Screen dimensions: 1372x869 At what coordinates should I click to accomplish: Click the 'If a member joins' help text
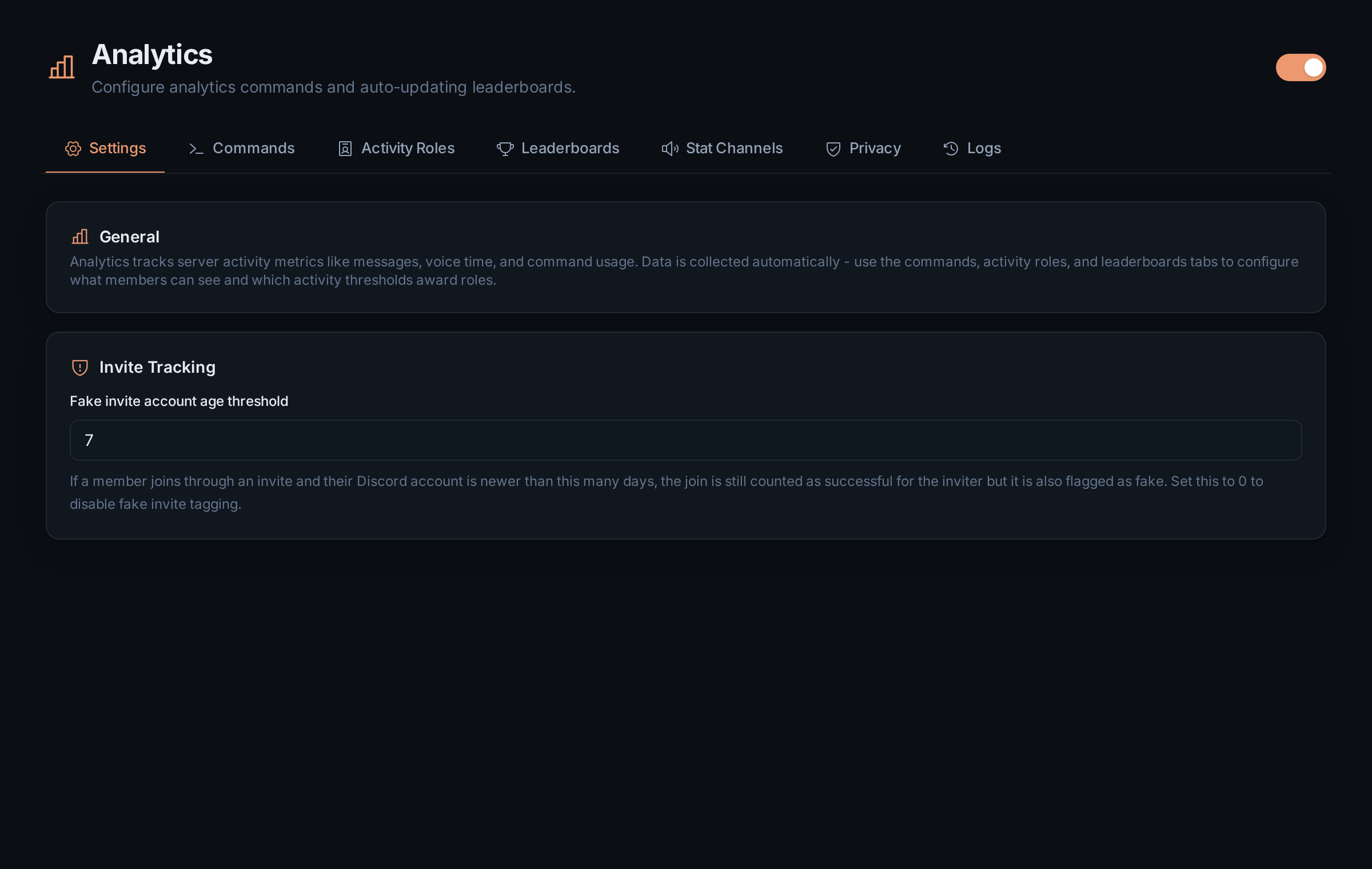667,493
